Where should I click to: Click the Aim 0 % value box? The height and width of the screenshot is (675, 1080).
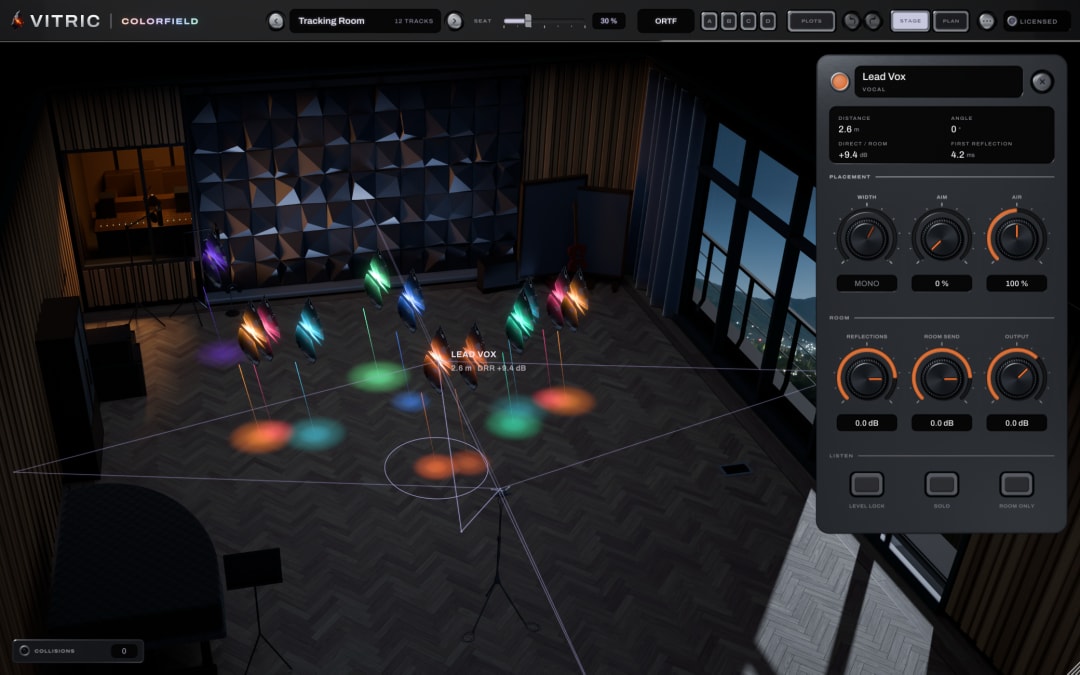pos(942,283)
